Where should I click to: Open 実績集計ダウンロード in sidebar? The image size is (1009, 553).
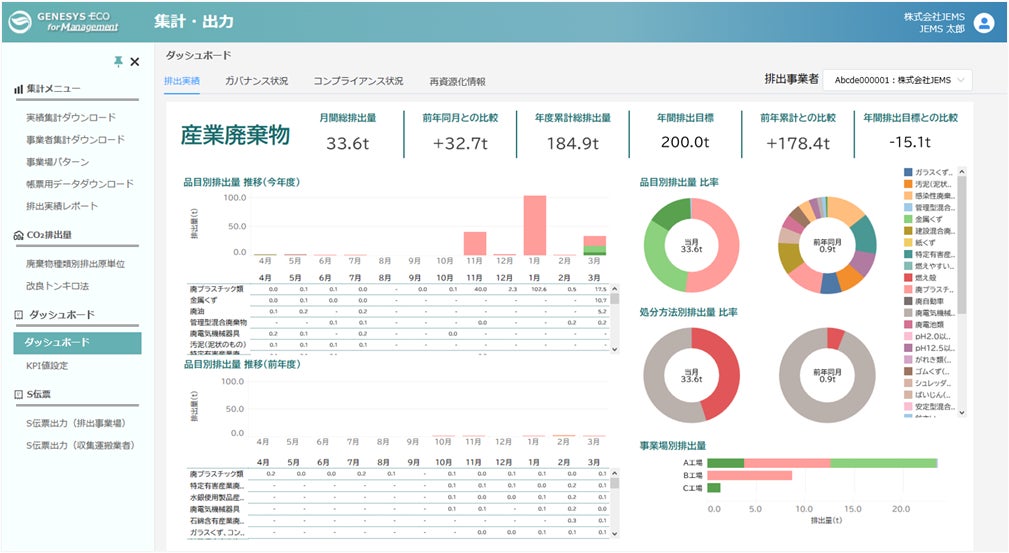pos(71,117)
